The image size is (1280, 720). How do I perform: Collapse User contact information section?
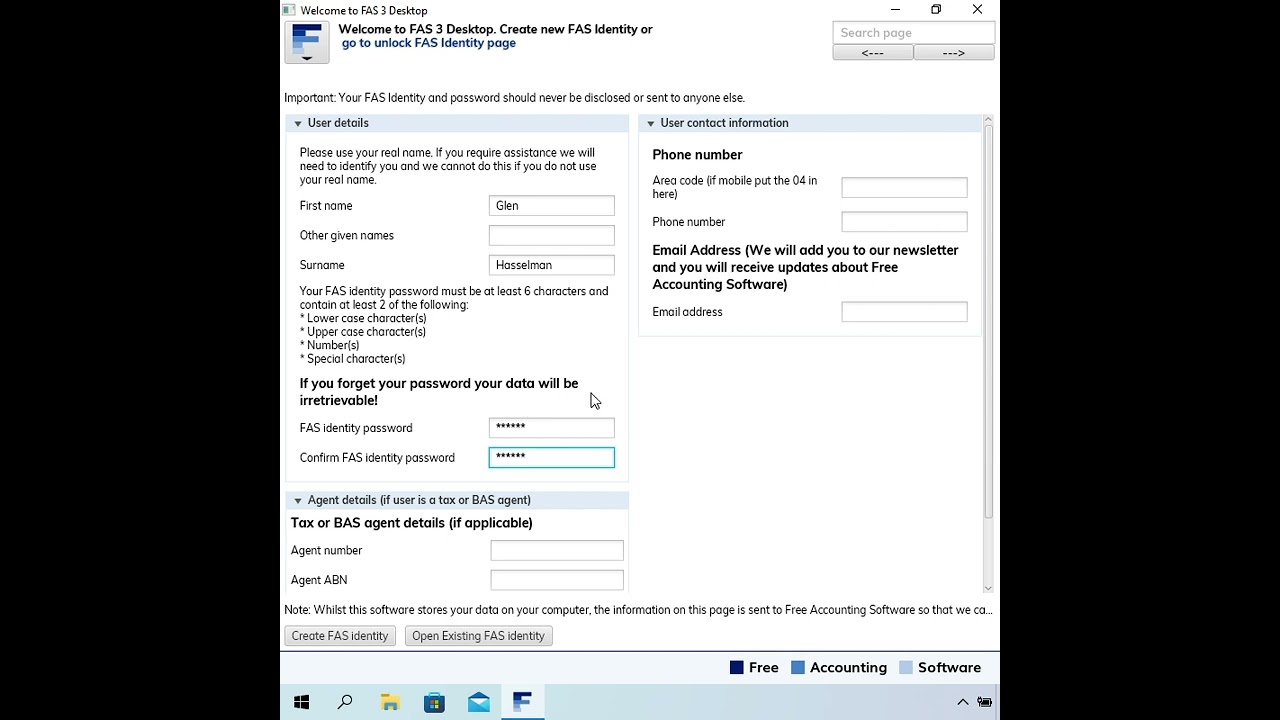(650, 123)
